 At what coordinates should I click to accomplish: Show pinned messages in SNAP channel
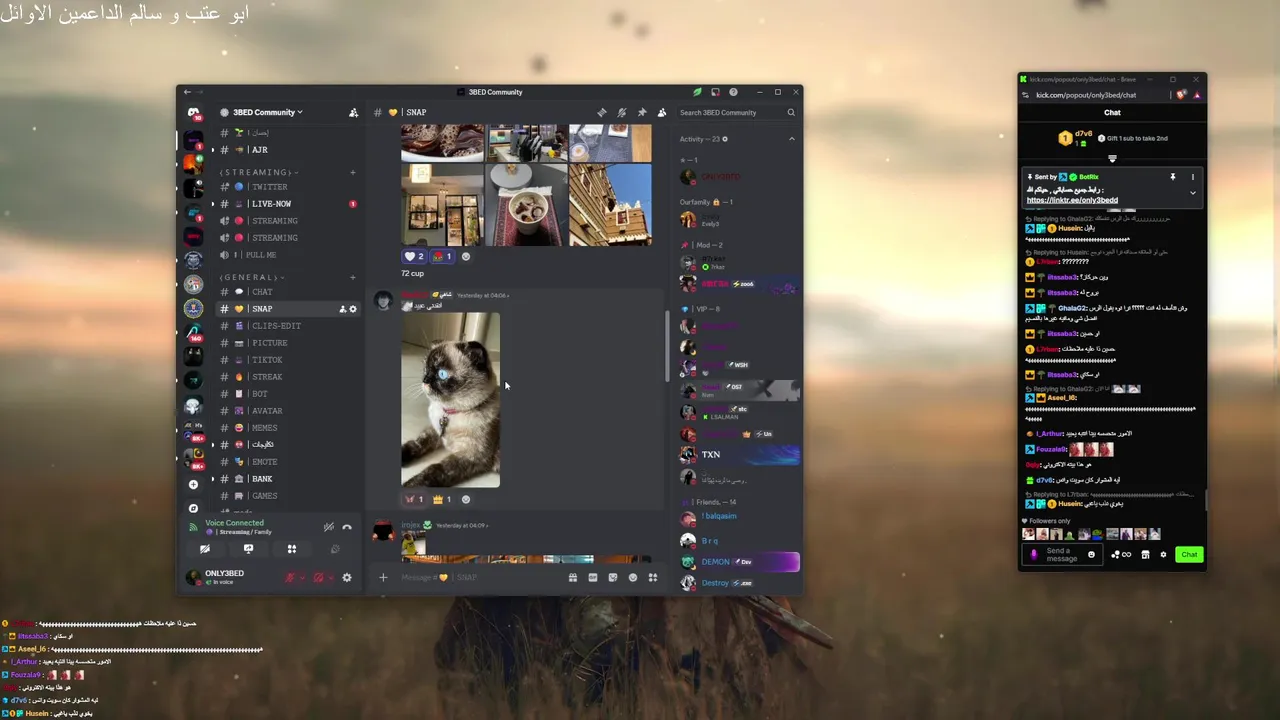641,112
